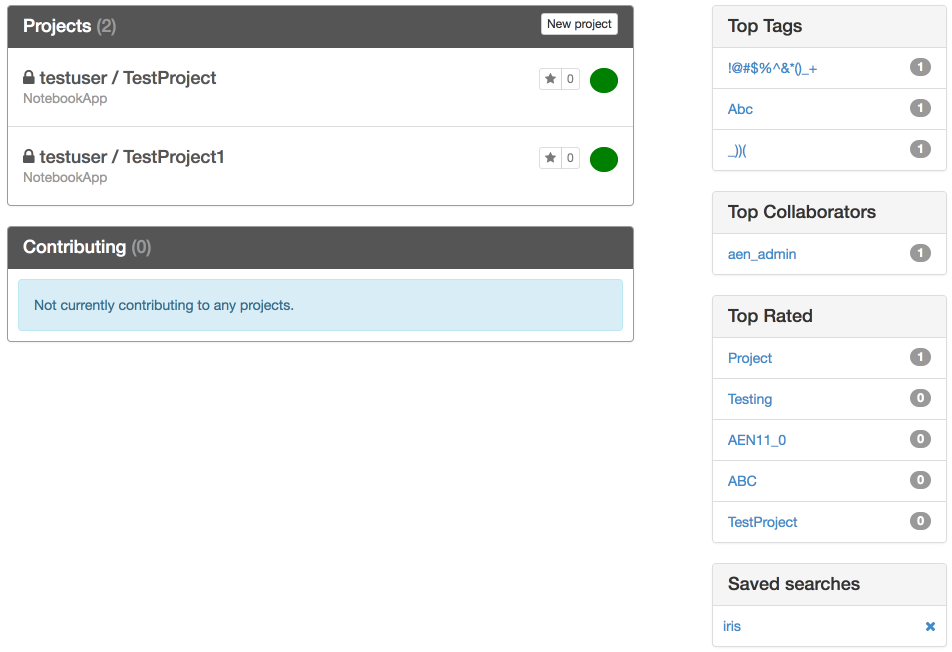The image size is (952, 652).
Task: Open top rated item Testing
Action: 750,399
